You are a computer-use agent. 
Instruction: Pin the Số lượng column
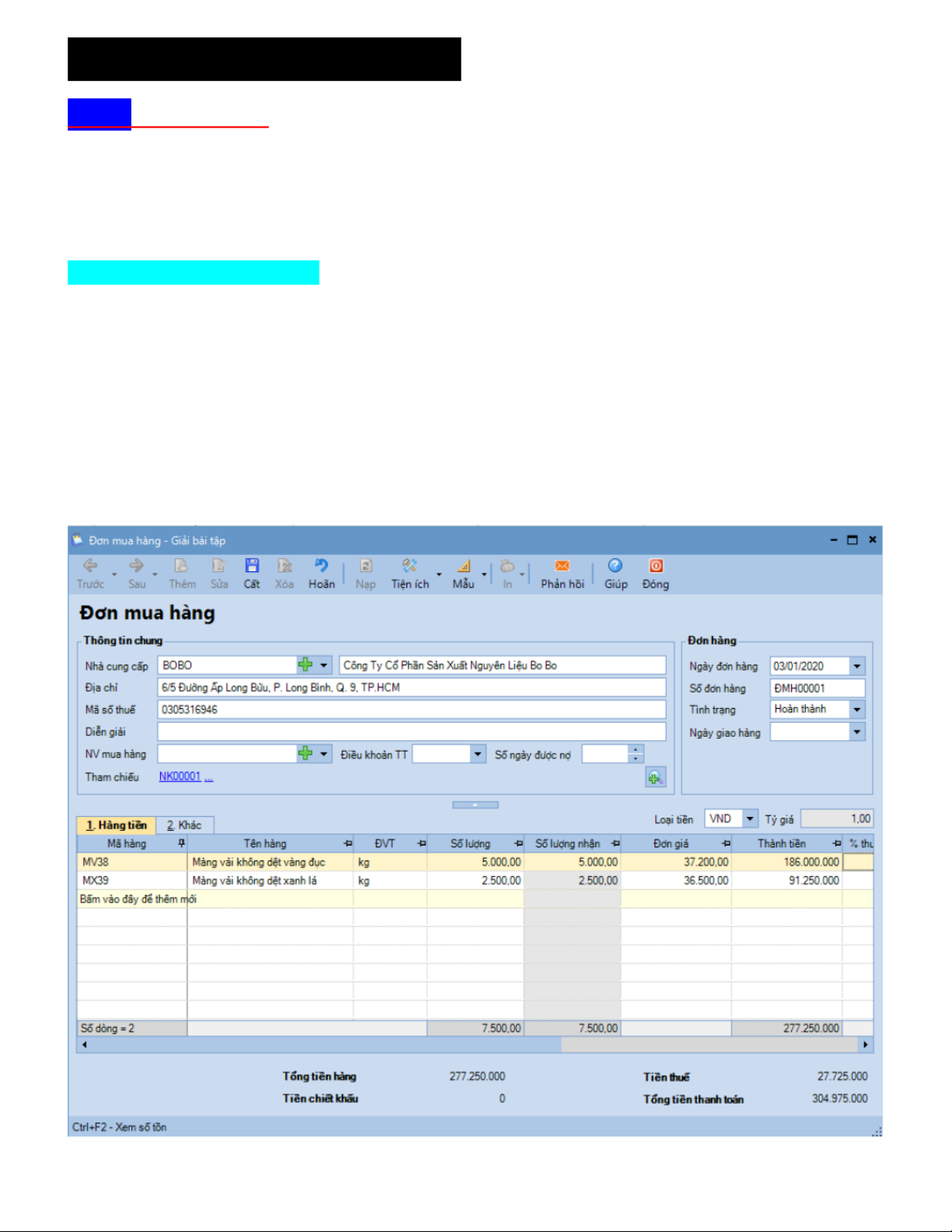[x=518, y=843]
